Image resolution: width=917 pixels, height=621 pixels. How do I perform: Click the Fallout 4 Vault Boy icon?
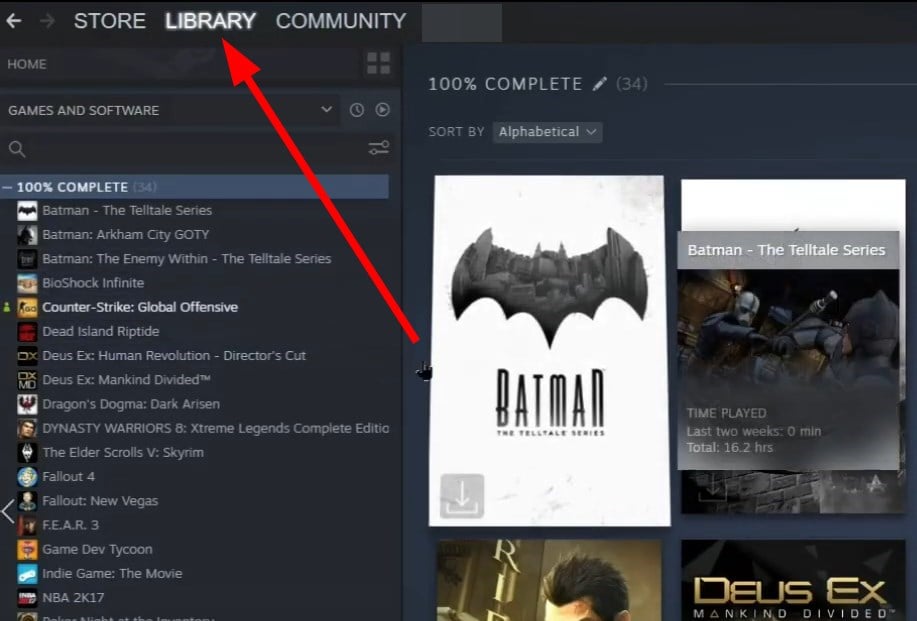pos(27,477)
